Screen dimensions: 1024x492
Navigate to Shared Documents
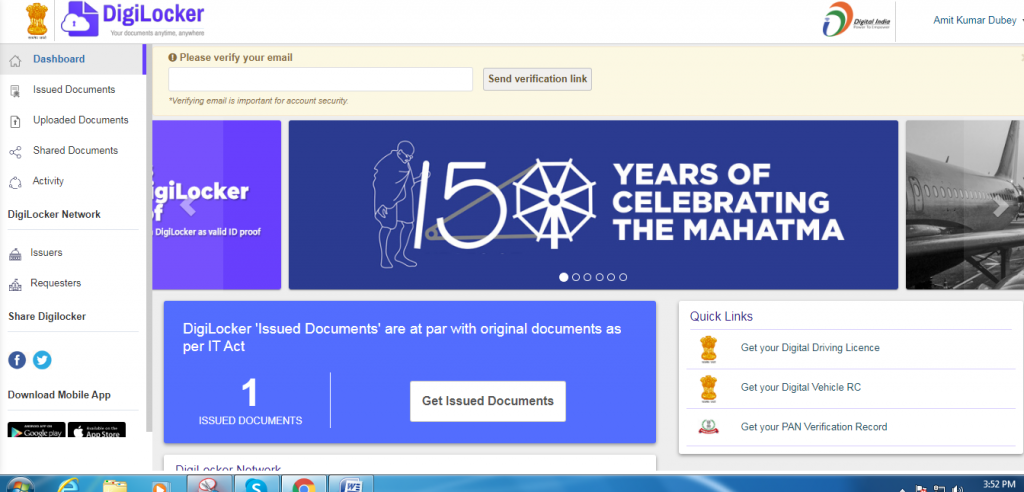pyautogui.click(x=75, y=151)
